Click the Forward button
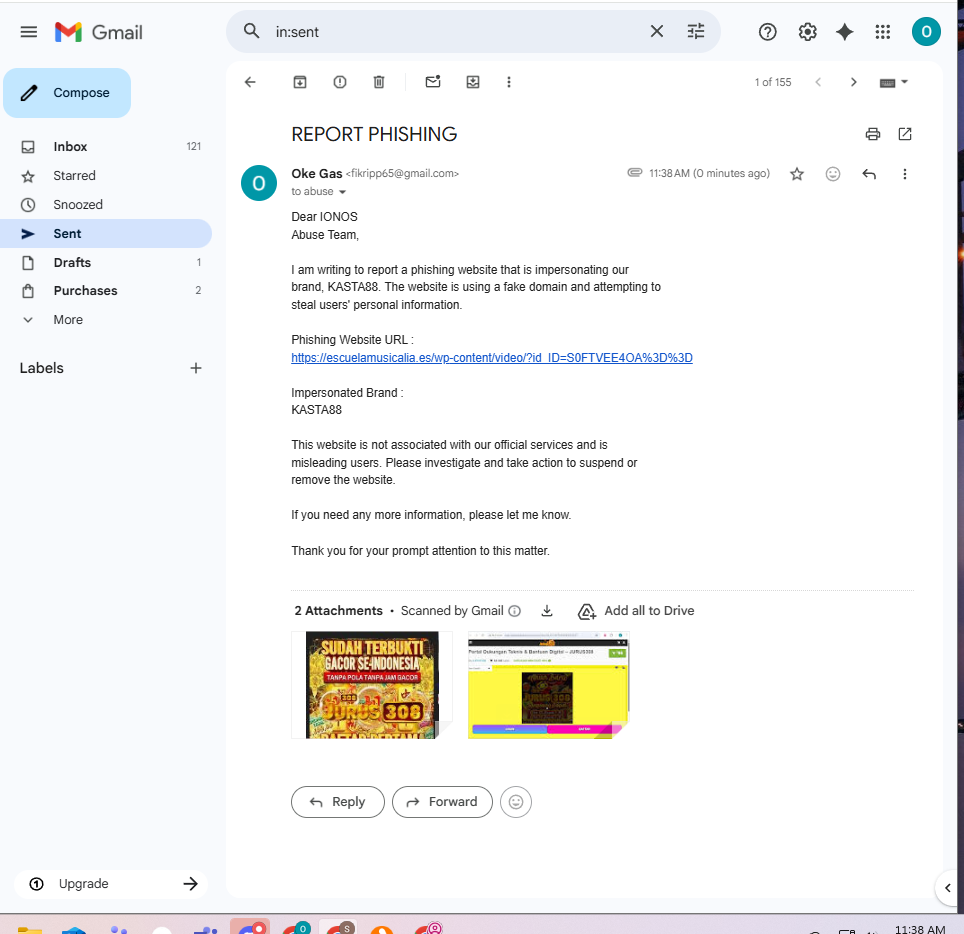Image resolution: width=964 pixels, height=934 pixels. click(x=442, y=802)
